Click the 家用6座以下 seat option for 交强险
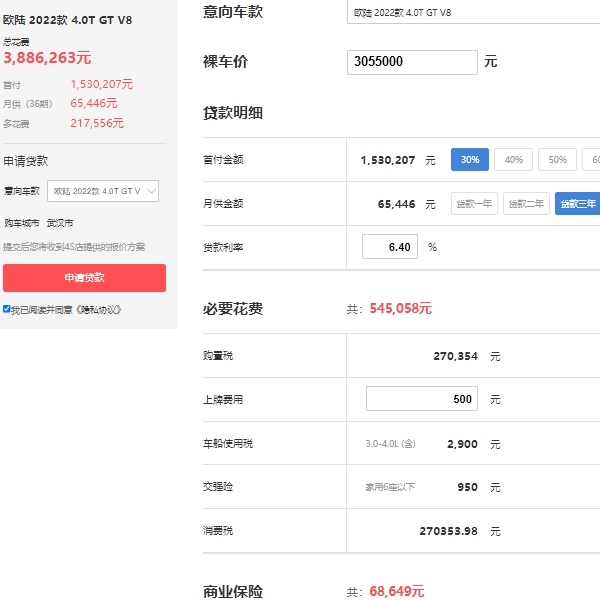The image size is (600, 600). tap(390, 487)
